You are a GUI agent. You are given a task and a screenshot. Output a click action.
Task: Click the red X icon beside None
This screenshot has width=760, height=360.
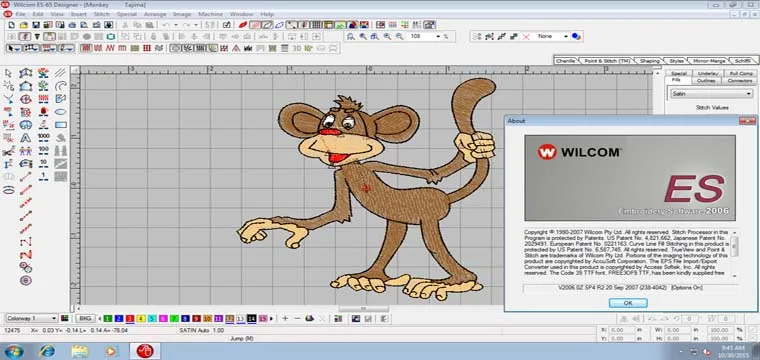point(526,36)
